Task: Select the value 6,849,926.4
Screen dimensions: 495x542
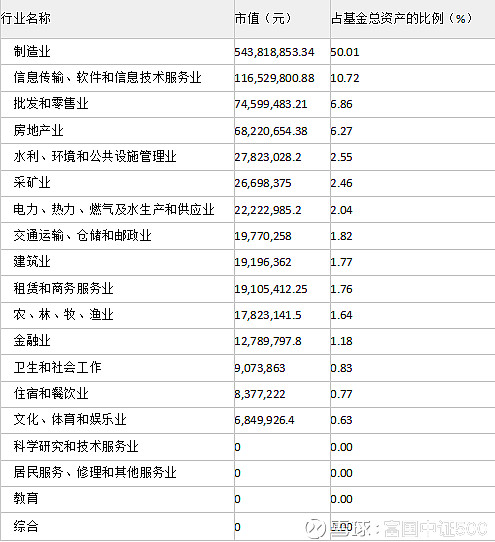Action: click(x=264, y=420)
